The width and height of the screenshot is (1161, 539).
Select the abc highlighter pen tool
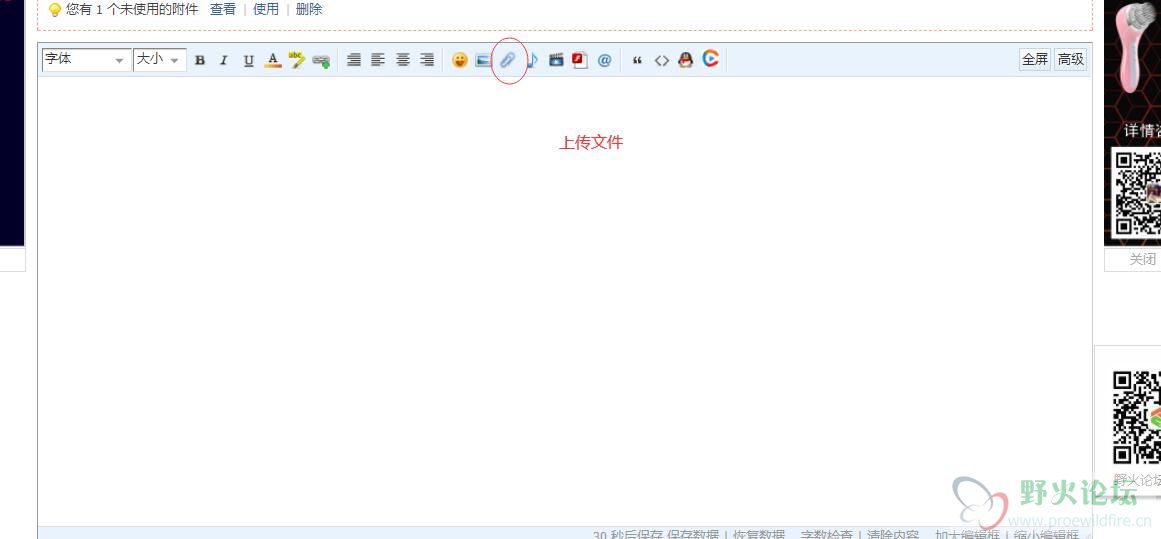point(297,61)
